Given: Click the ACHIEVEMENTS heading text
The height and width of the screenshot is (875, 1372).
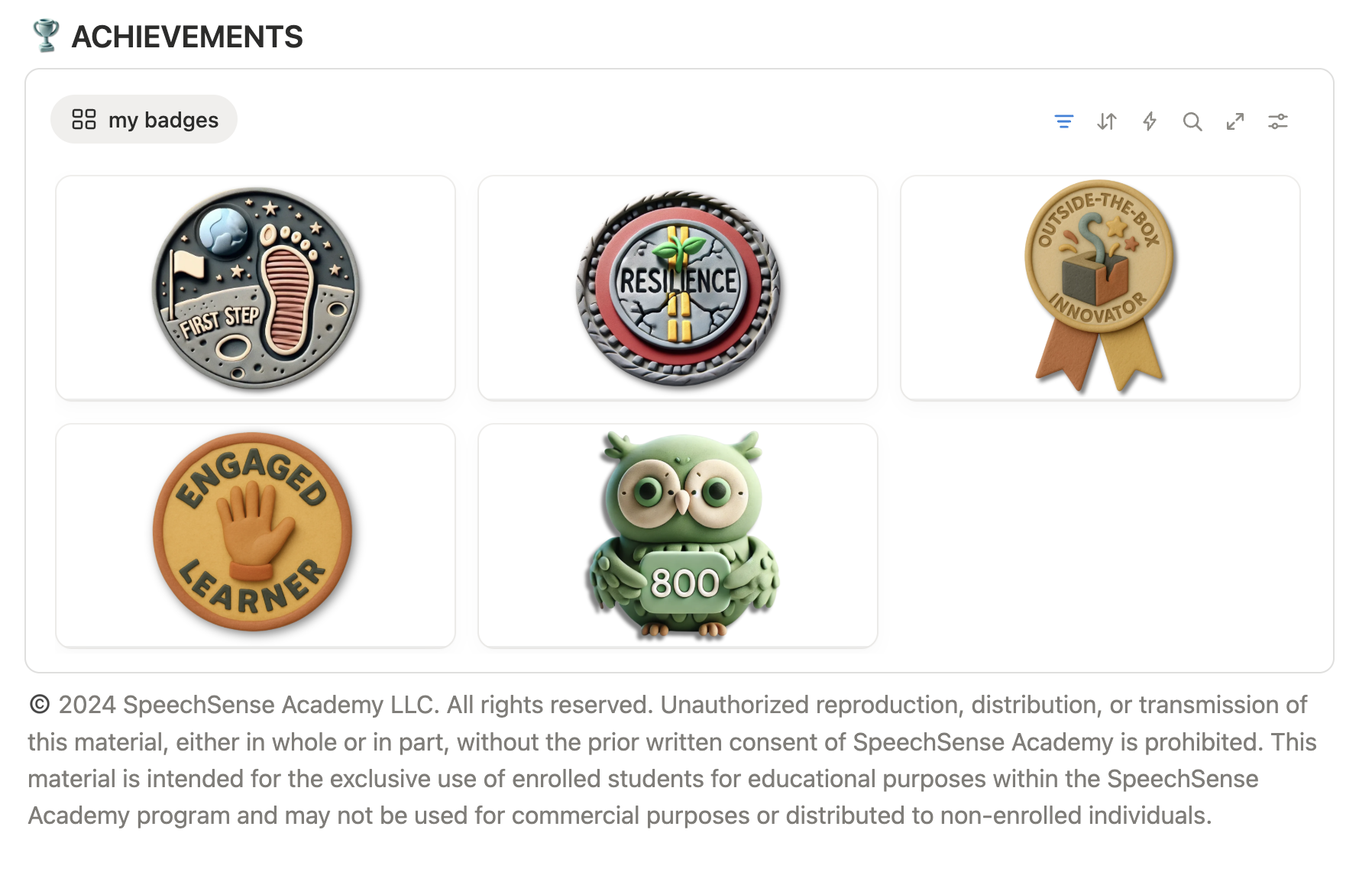Looking at the screenshot, I should point(187,37).
